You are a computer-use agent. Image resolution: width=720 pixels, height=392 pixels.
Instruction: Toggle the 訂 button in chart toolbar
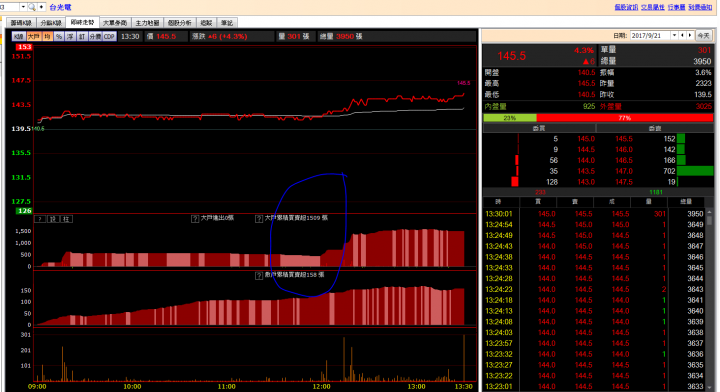coord(82,36)
